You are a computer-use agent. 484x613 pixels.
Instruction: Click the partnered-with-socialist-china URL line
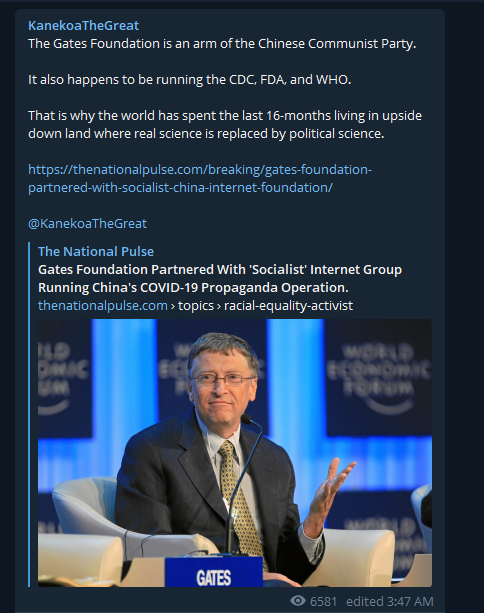point(180,187)
